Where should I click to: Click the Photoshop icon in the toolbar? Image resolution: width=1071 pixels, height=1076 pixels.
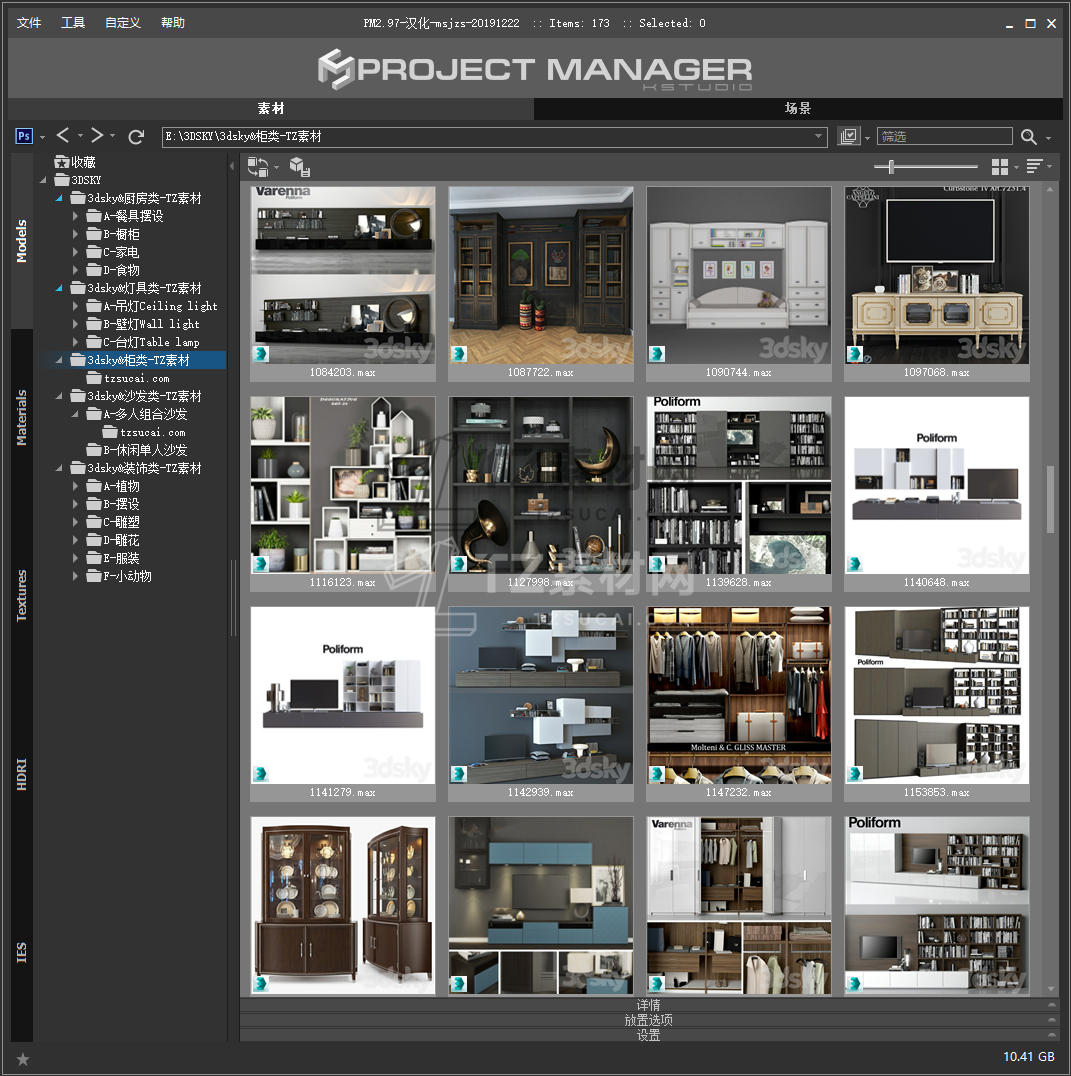click(25, 136)
